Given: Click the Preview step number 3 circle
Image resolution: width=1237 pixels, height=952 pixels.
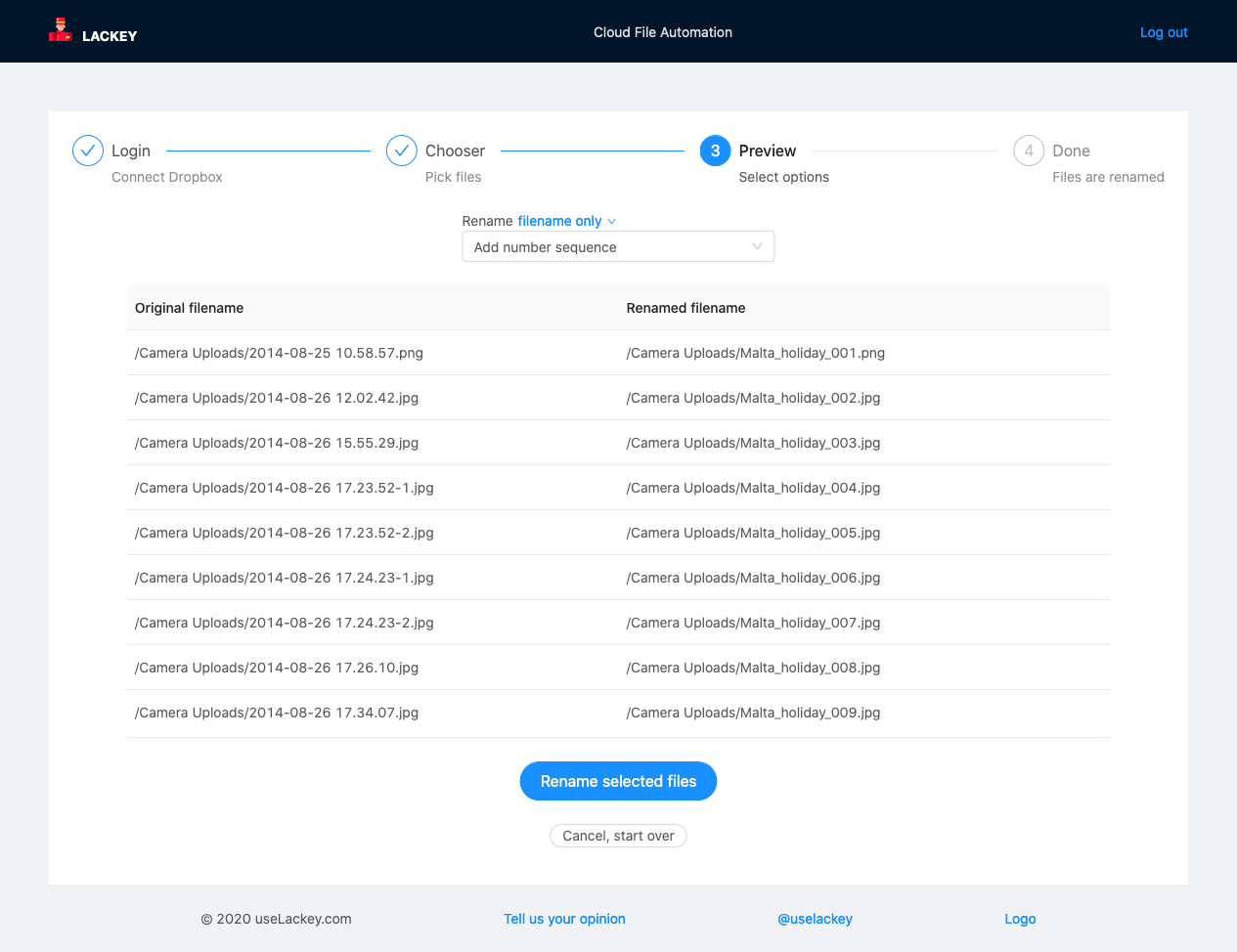Looking at the screenshot, I should 716,151.
